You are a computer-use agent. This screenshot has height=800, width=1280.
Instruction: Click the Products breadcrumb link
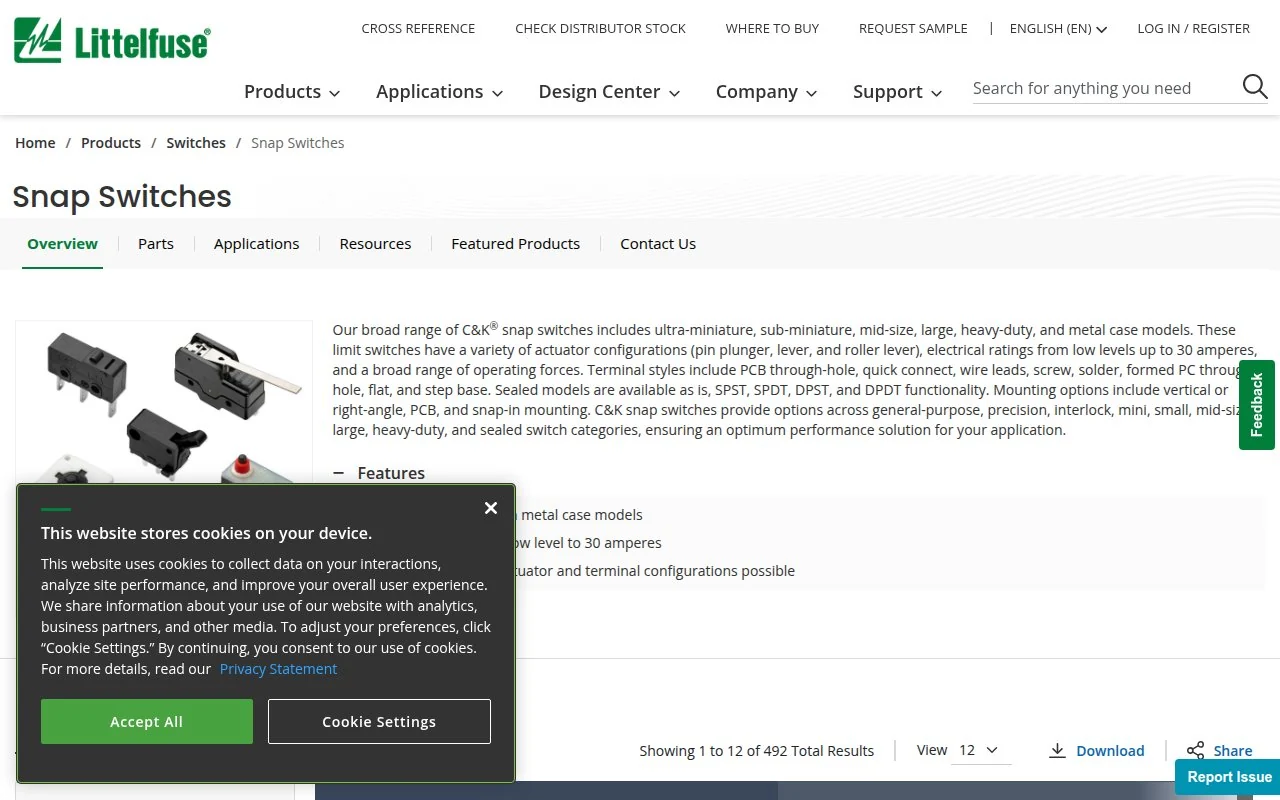coord(111,143)
